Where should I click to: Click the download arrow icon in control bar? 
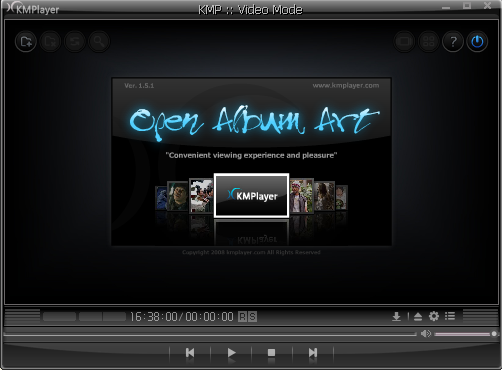[x=396, y=316]
